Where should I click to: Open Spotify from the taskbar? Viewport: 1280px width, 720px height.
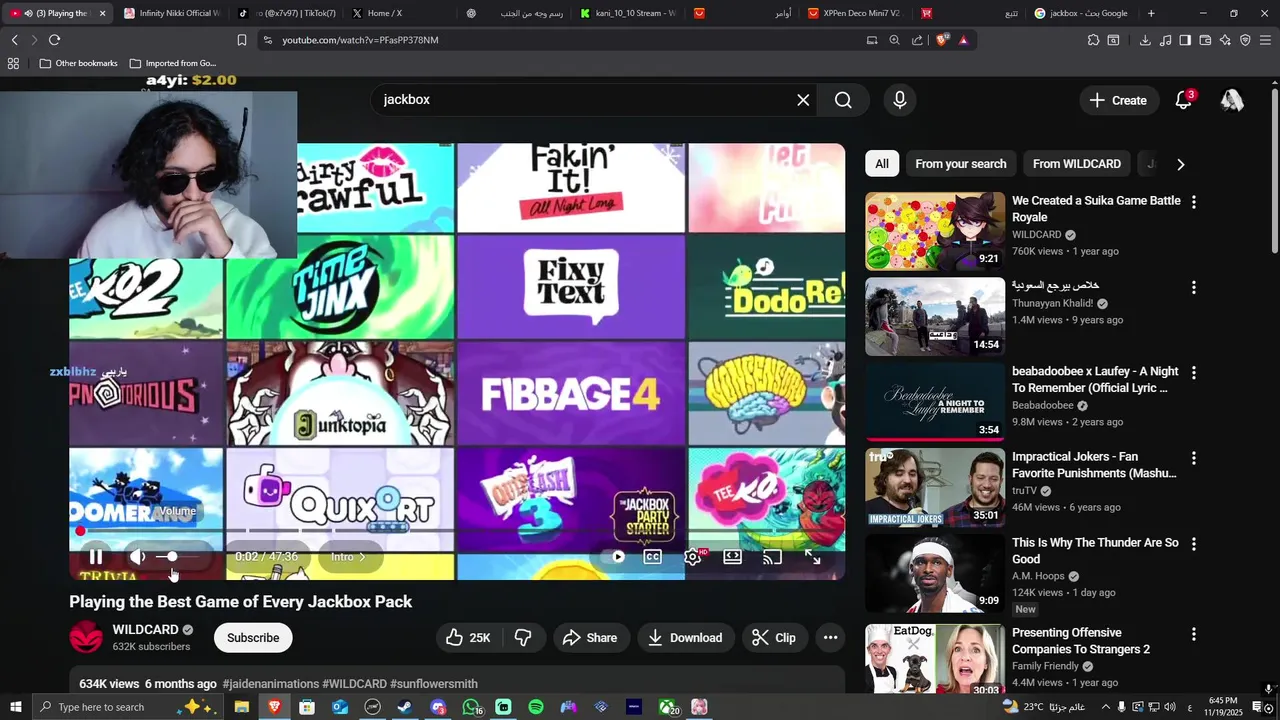tap(536, 707)
